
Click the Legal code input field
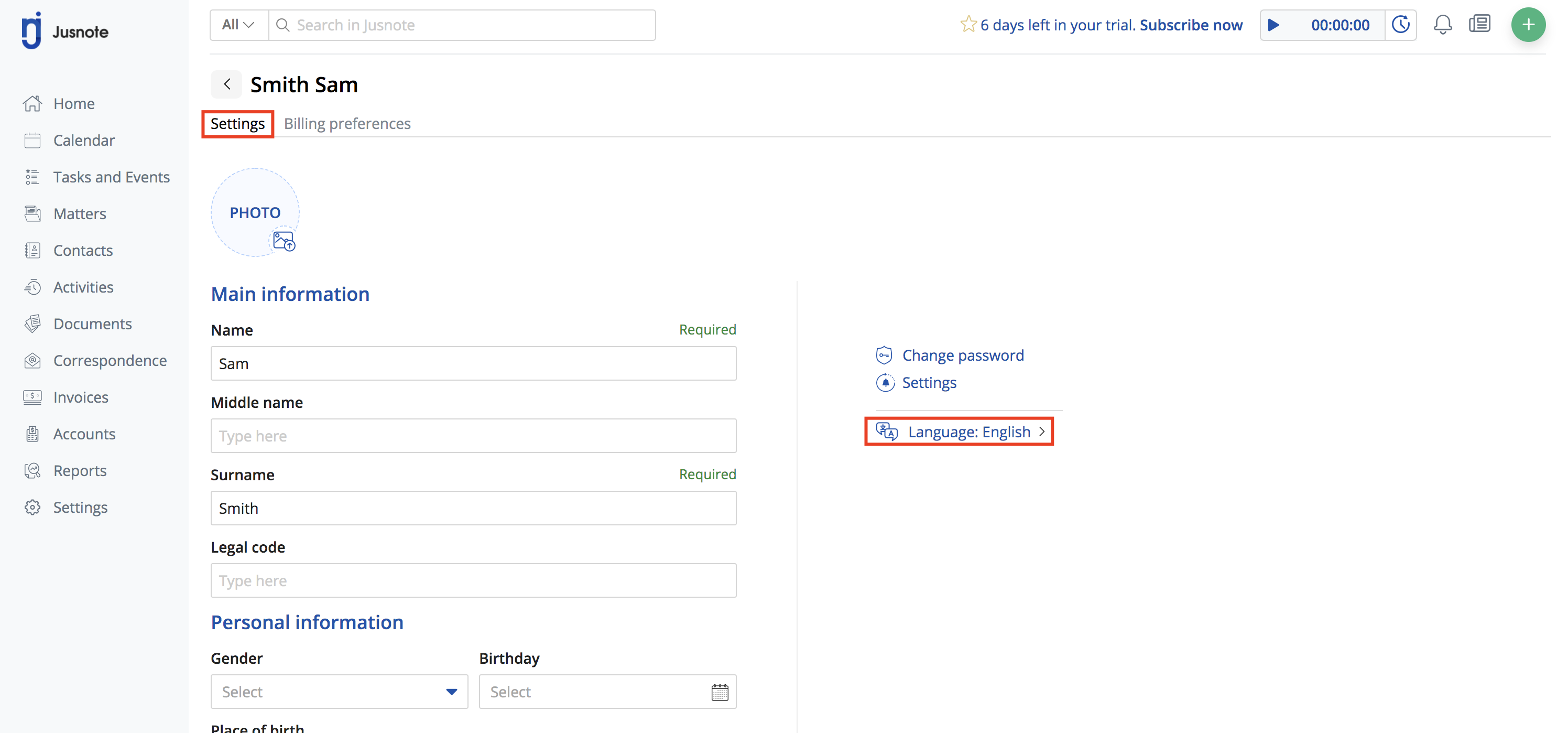point(474,581)
